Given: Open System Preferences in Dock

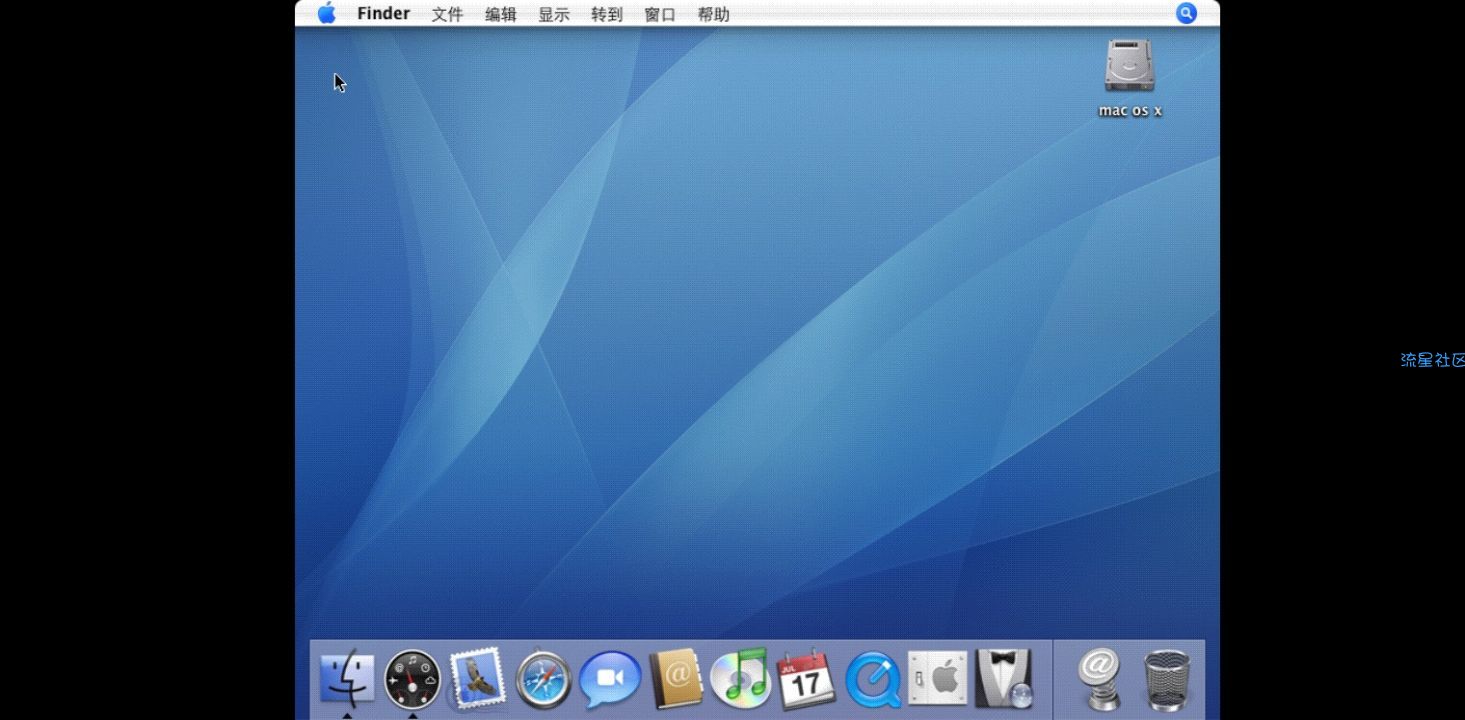Looking at the screenshot, I should (937, 679).
